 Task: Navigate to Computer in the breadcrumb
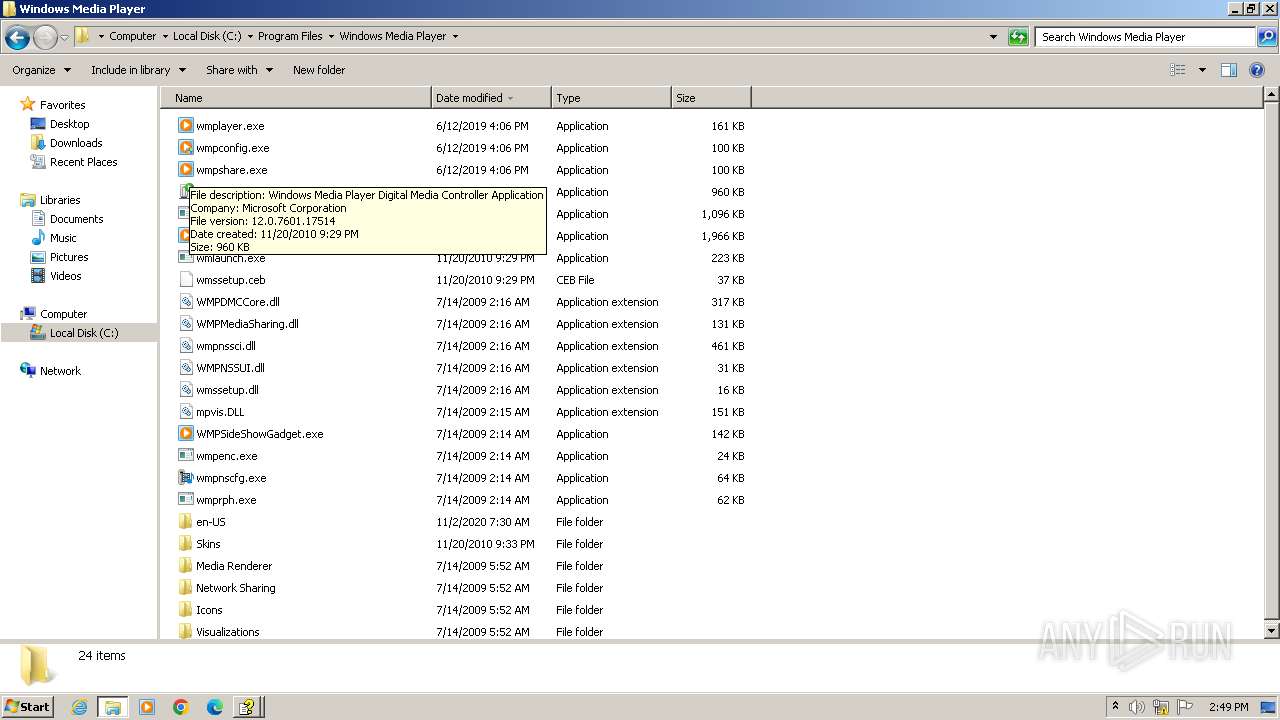pos(132,36)
